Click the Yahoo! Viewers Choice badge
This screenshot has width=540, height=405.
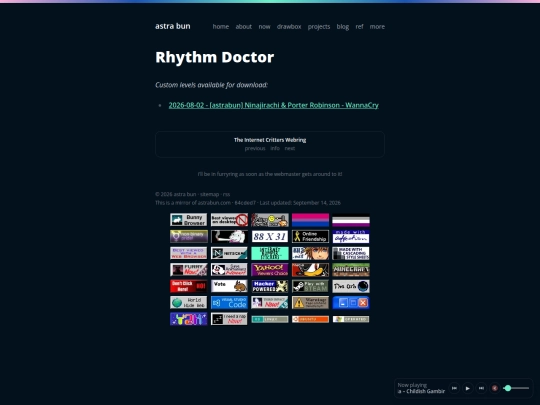270,269
